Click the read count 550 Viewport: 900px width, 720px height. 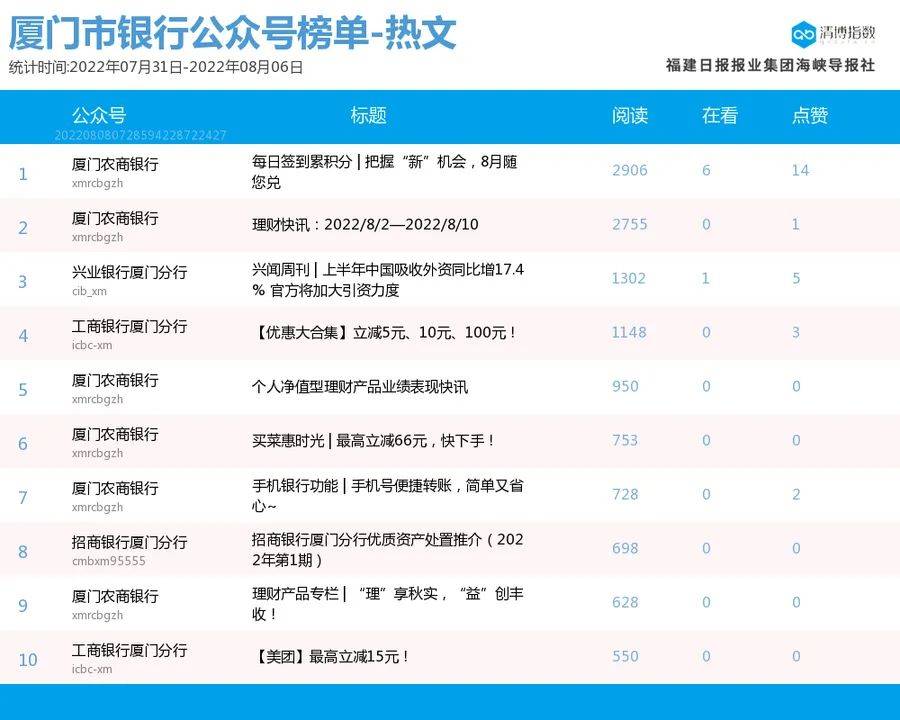(625, 656)
